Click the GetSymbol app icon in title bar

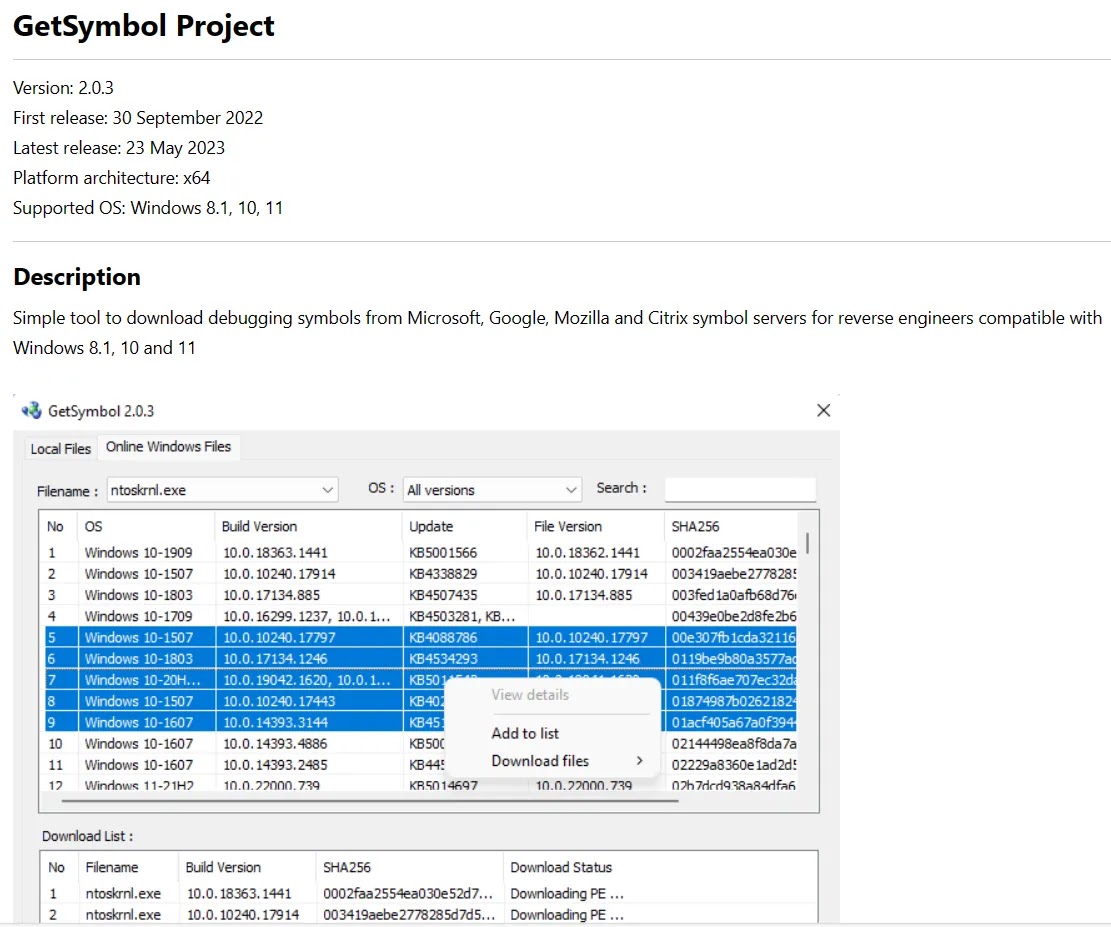(32, 410)
